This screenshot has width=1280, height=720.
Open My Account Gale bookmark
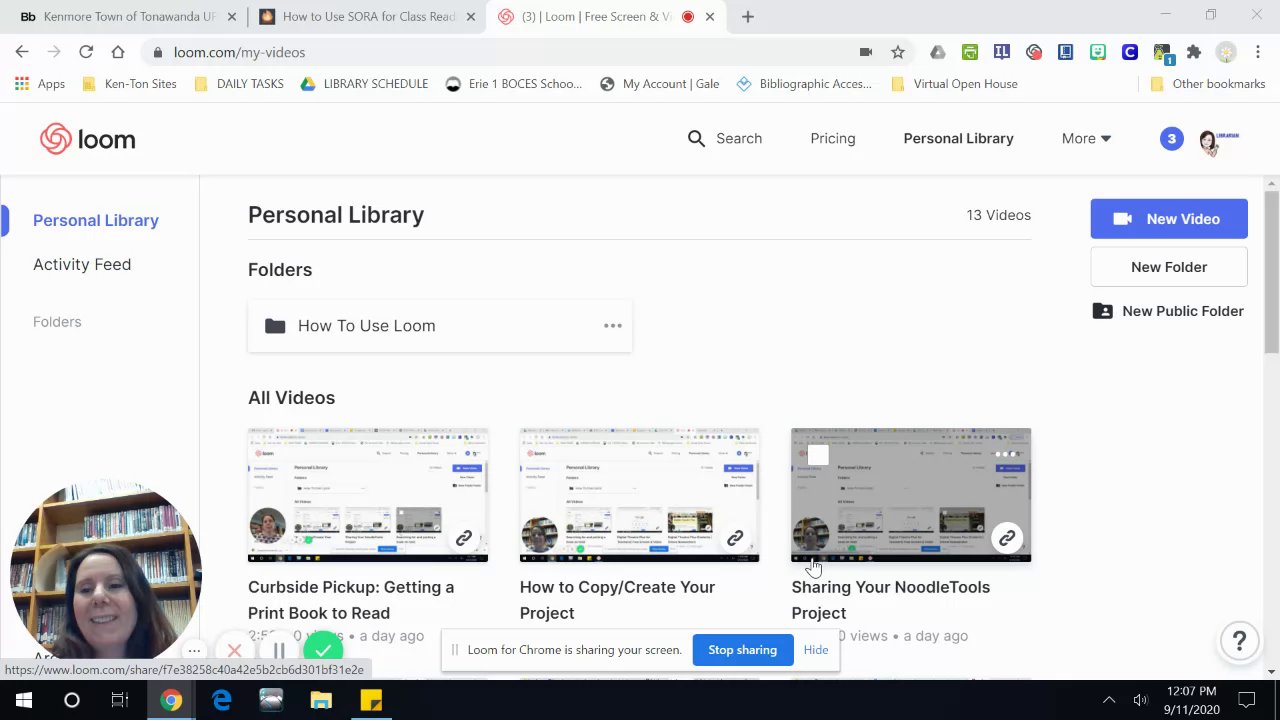pyautogui.click(x=660, y=84)
